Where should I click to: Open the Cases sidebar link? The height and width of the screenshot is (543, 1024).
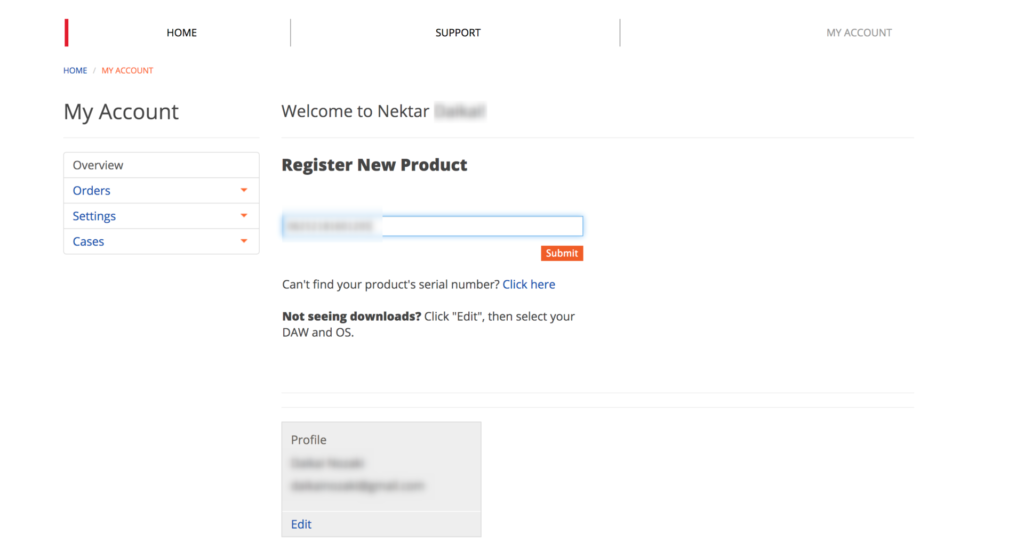[x=88, y=242]
